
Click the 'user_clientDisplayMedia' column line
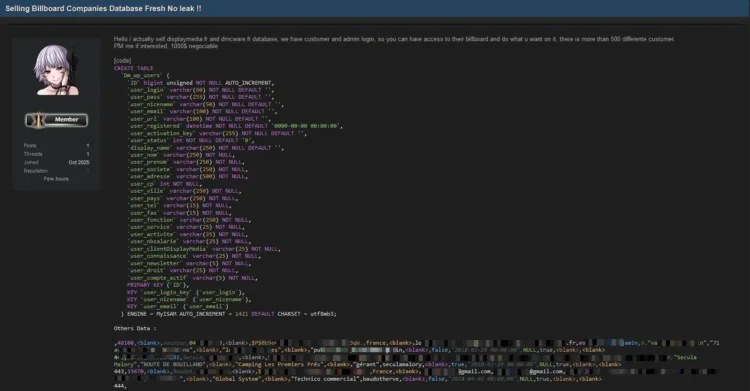pyautogui.click(x=204, y=249)
